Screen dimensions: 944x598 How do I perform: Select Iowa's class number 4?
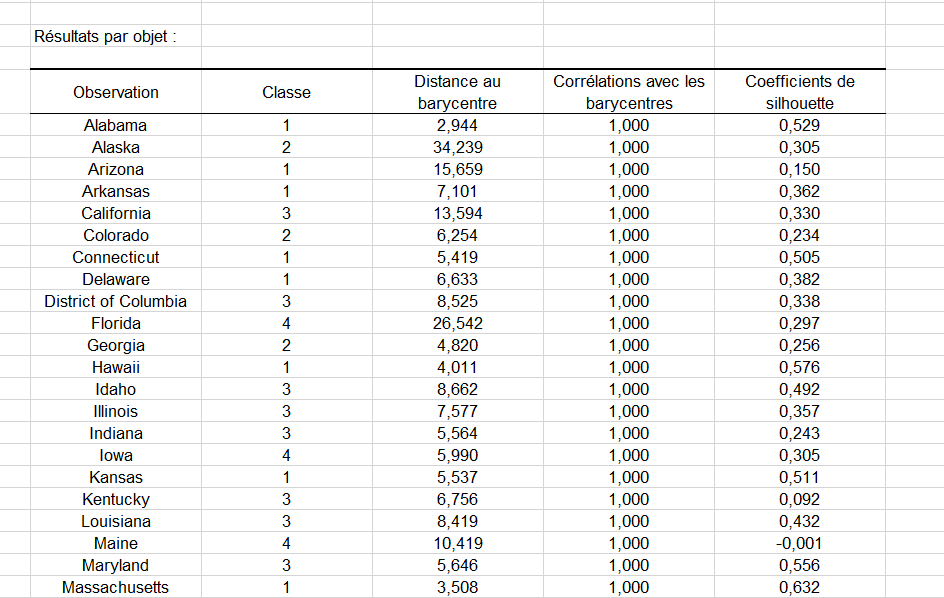[287, 455]
